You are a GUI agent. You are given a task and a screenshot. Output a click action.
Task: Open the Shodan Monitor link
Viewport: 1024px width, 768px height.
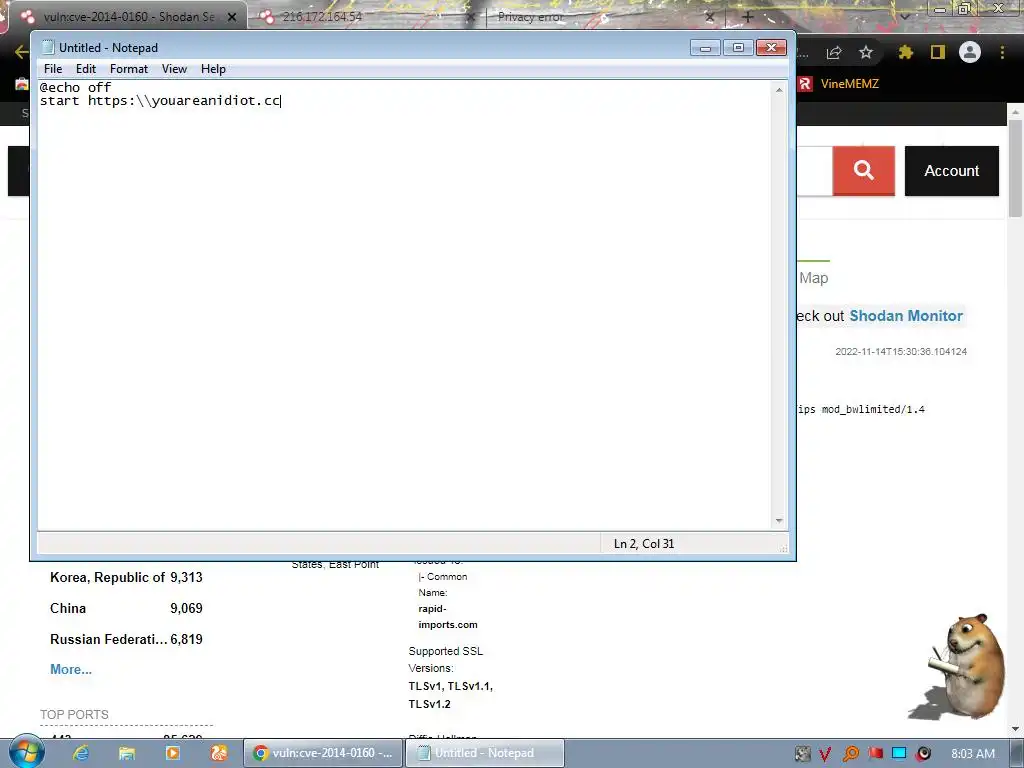pos(906,315)
